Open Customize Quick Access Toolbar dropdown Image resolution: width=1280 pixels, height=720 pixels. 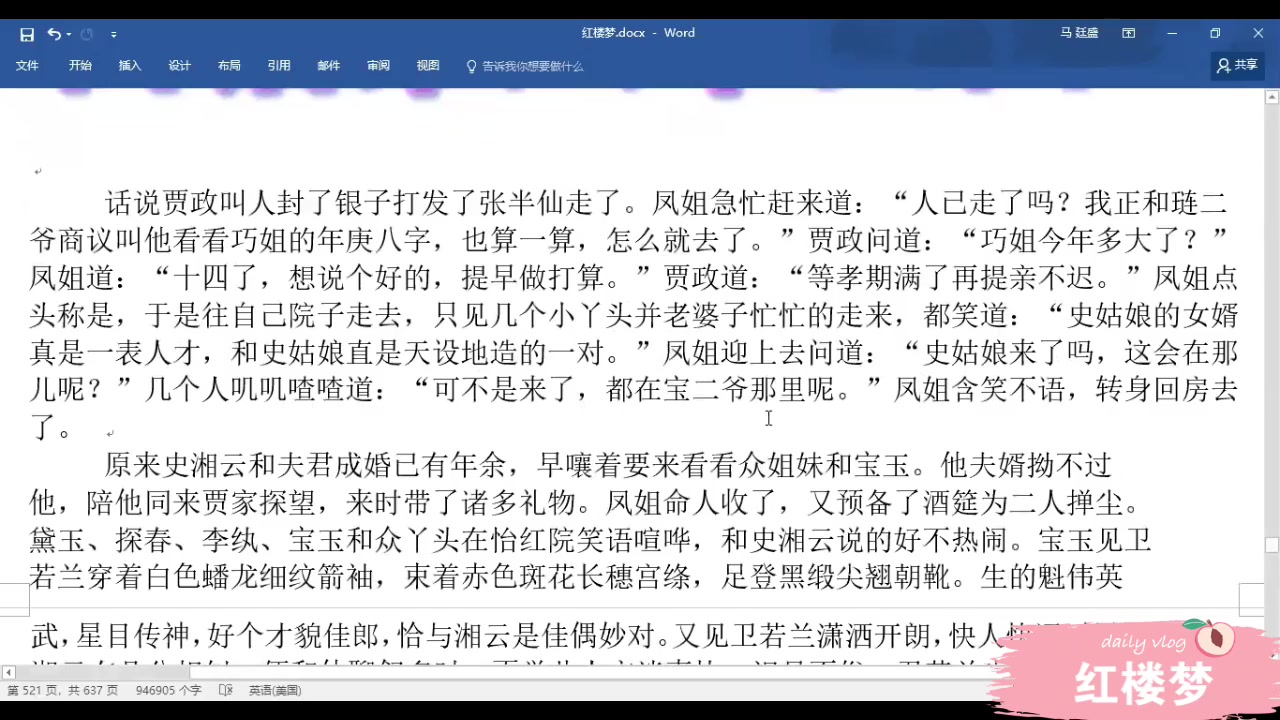(x=114, y=35)
